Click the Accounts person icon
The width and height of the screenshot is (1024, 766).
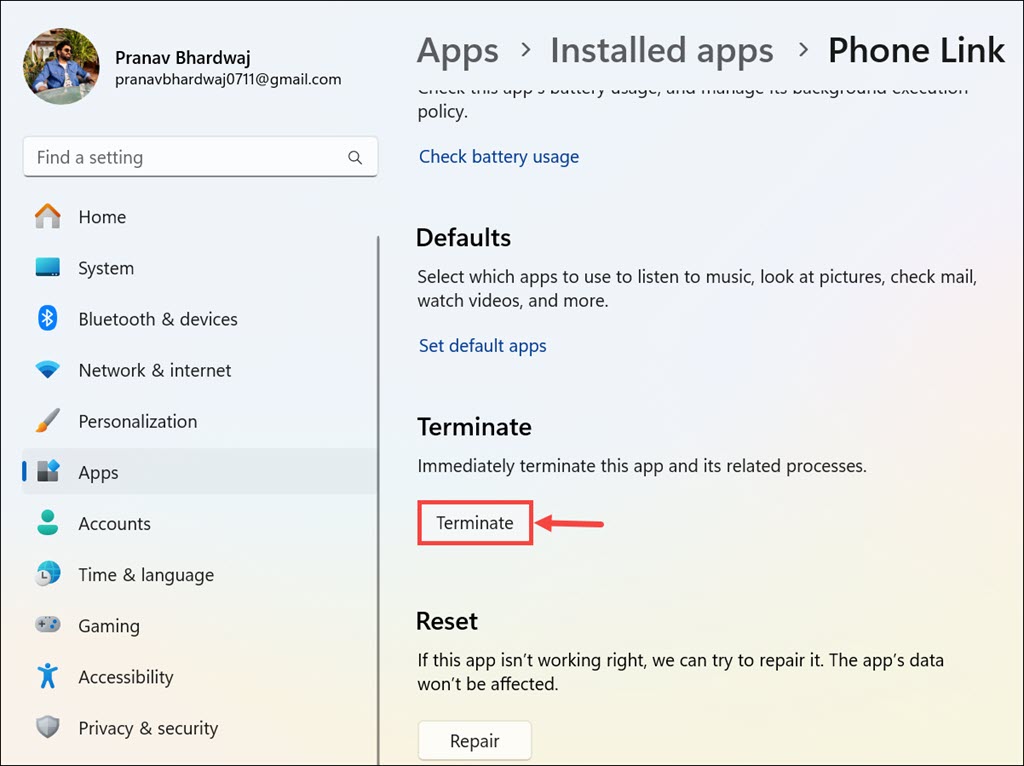tap(48, 523)
